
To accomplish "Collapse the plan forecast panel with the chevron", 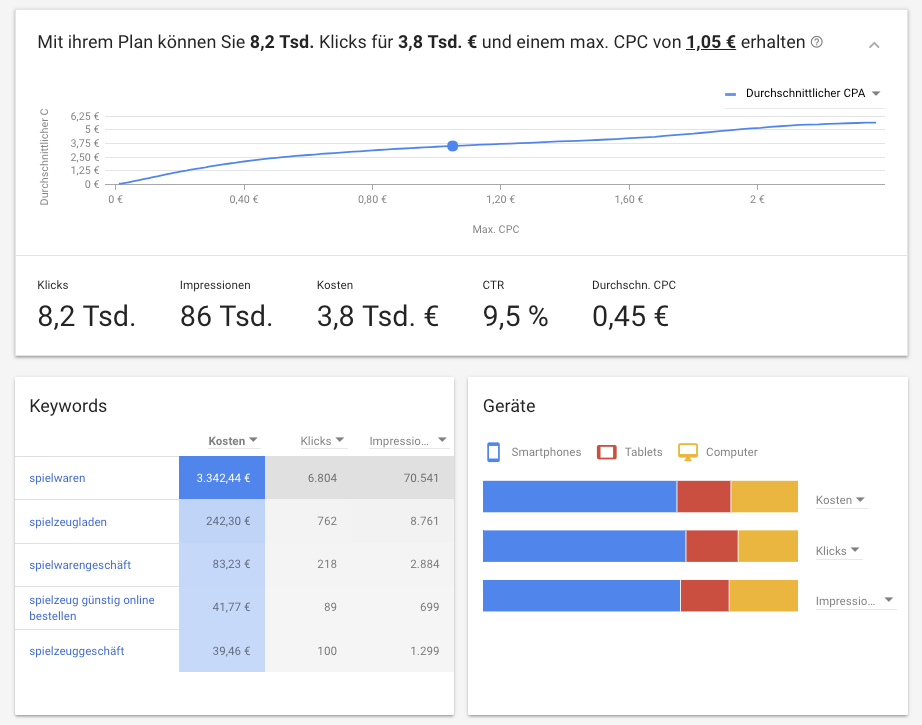I will point(874,45).
